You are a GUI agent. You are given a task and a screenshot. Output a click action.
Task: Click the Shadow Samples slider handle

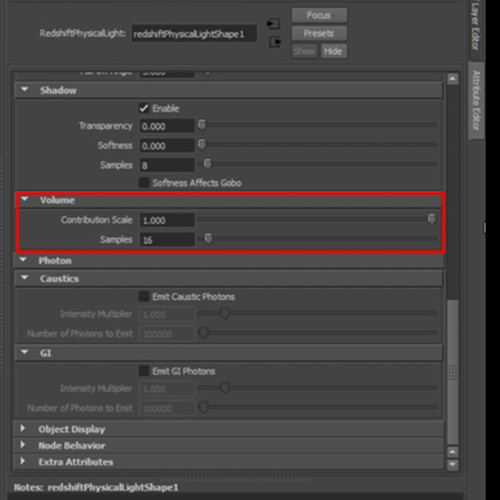point(207,164)
